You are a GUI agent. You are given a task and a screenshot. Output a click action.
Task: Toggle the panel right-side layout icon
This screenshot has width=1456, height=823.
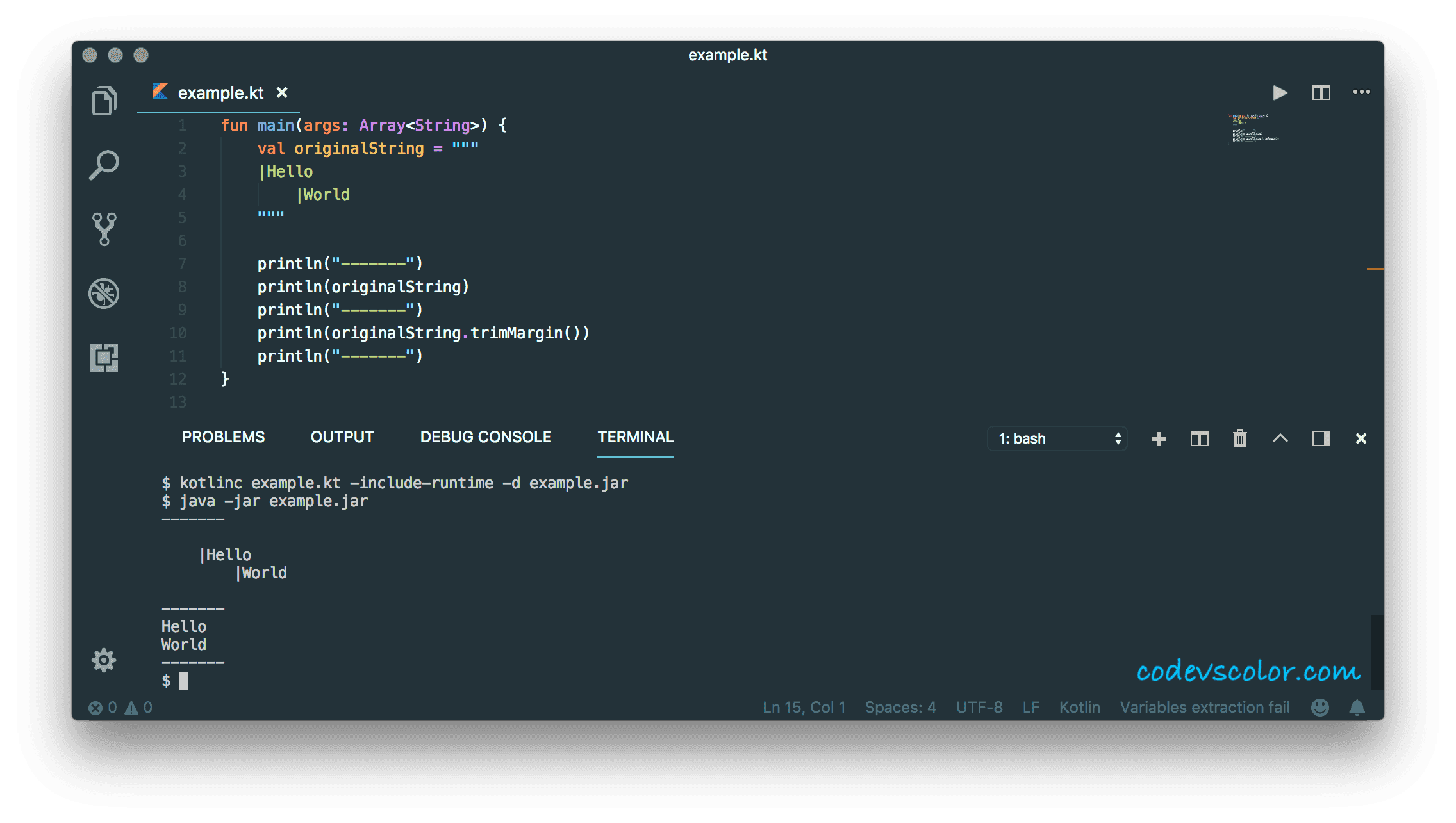1320,438
